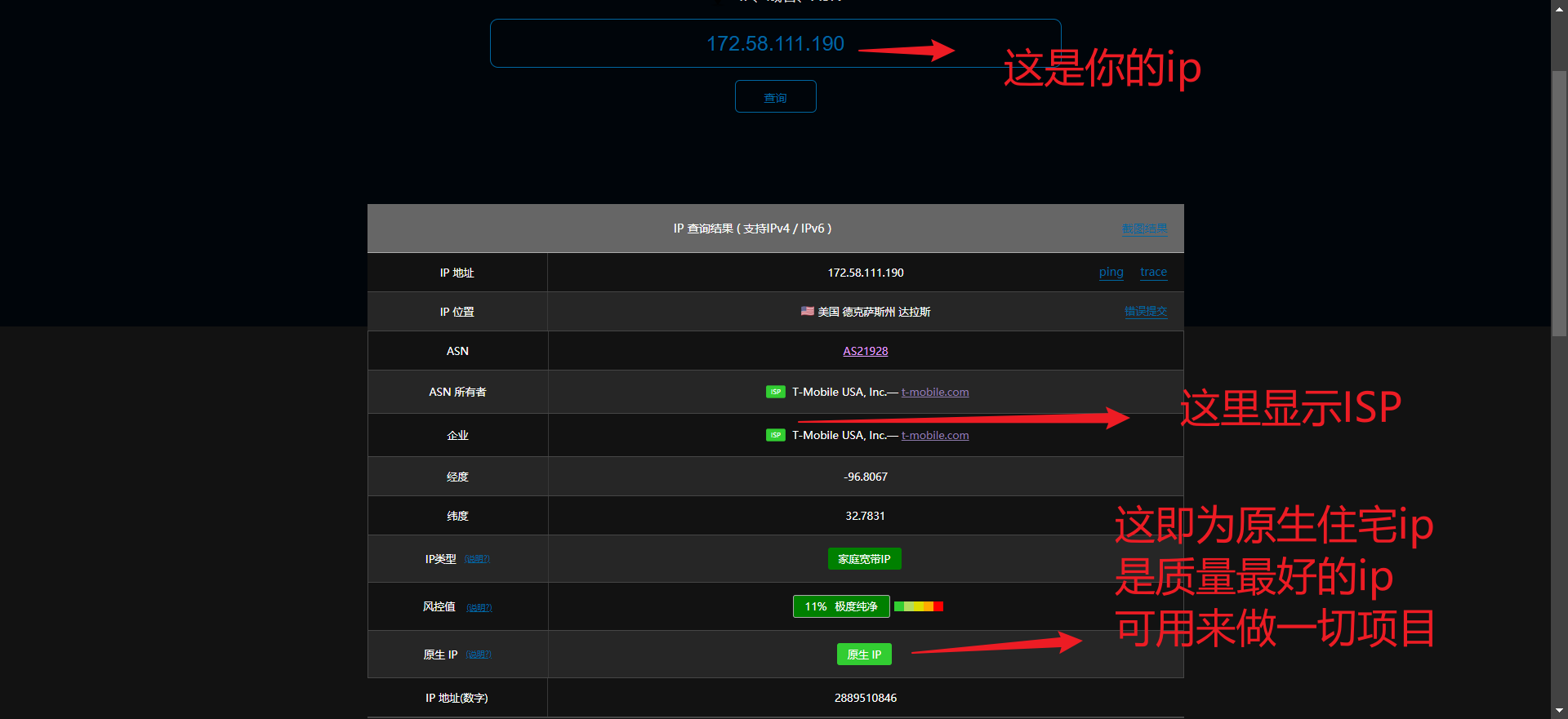The height and width of the screenshot is (719, 1568).
Task: Click the 企业 row label
Action: pos(457,435)
